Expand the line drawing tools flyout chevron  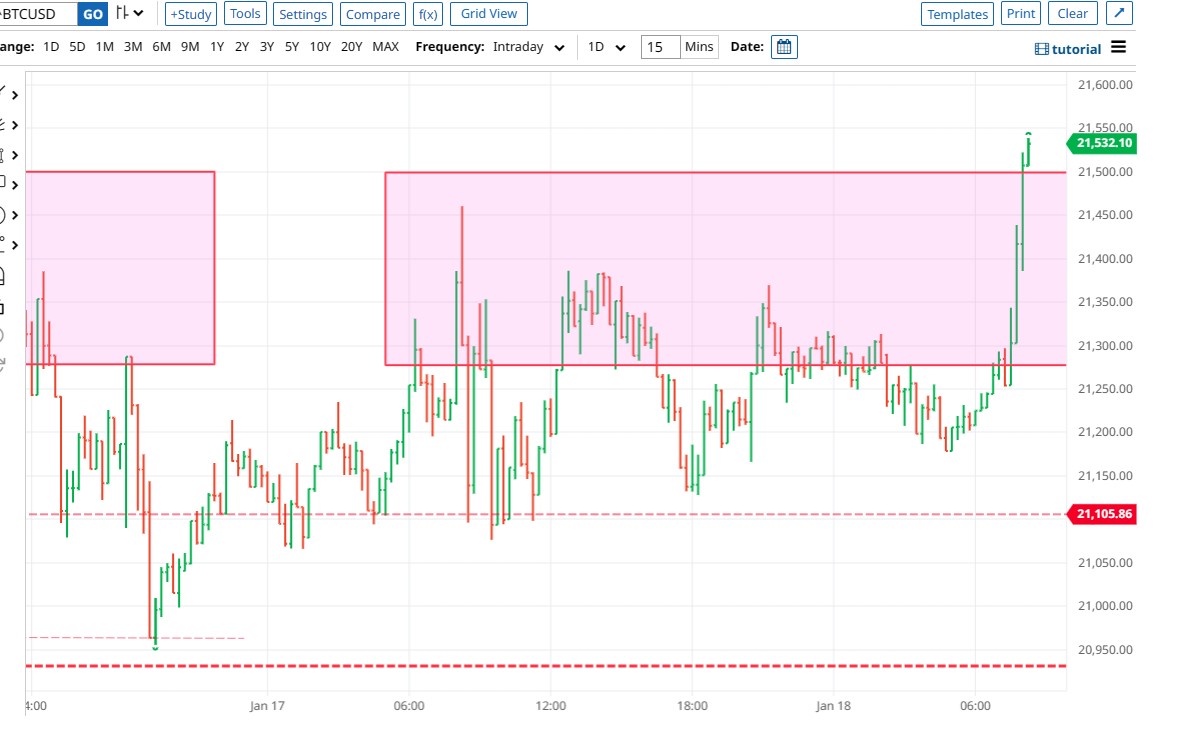pyautogui.click(x=14, y=95)
